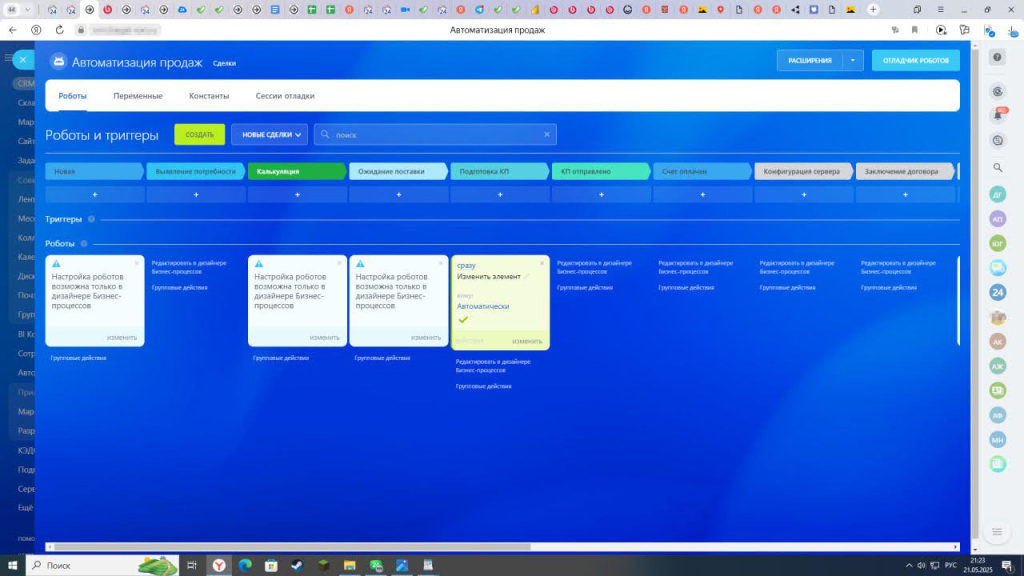Image resolution: width=1024 pixels, height=576 pixels.
Task: Click into the поиск search field
Action: pos(435,134)
